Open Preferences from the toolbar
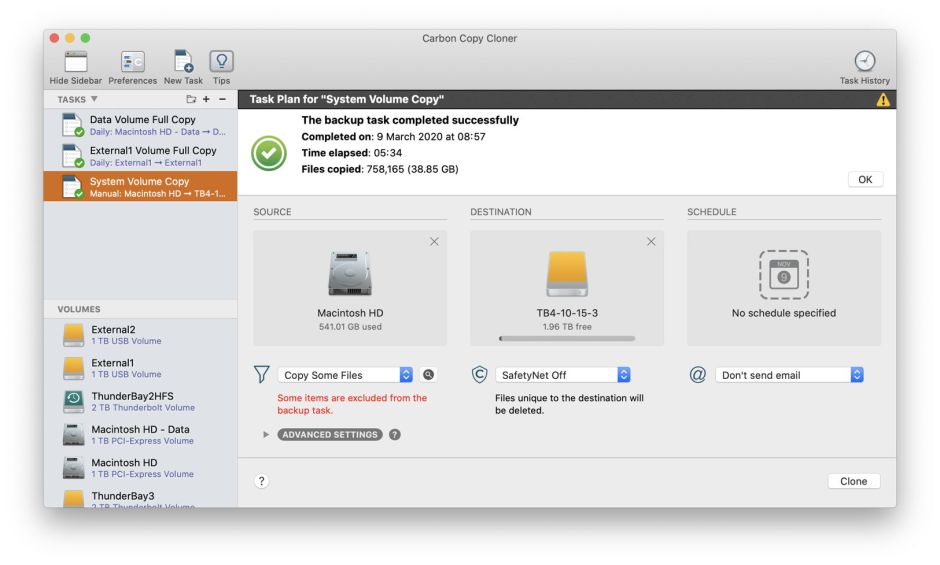 [132, 62]
